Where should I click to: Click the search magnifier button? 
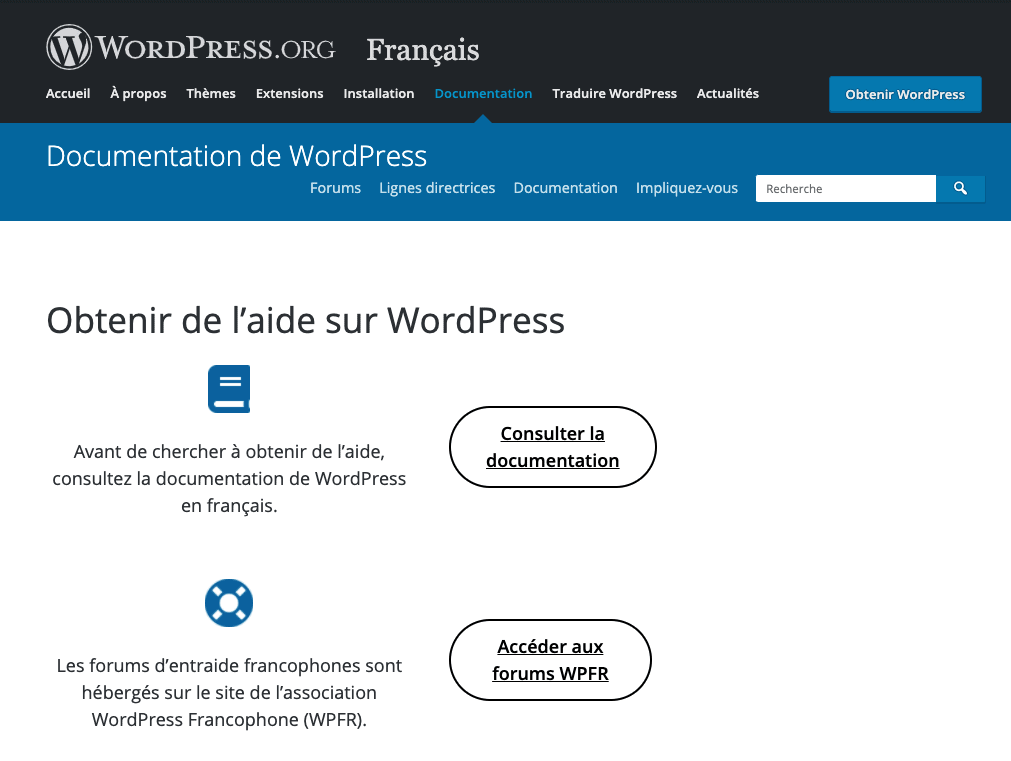[x=960, y=188]
